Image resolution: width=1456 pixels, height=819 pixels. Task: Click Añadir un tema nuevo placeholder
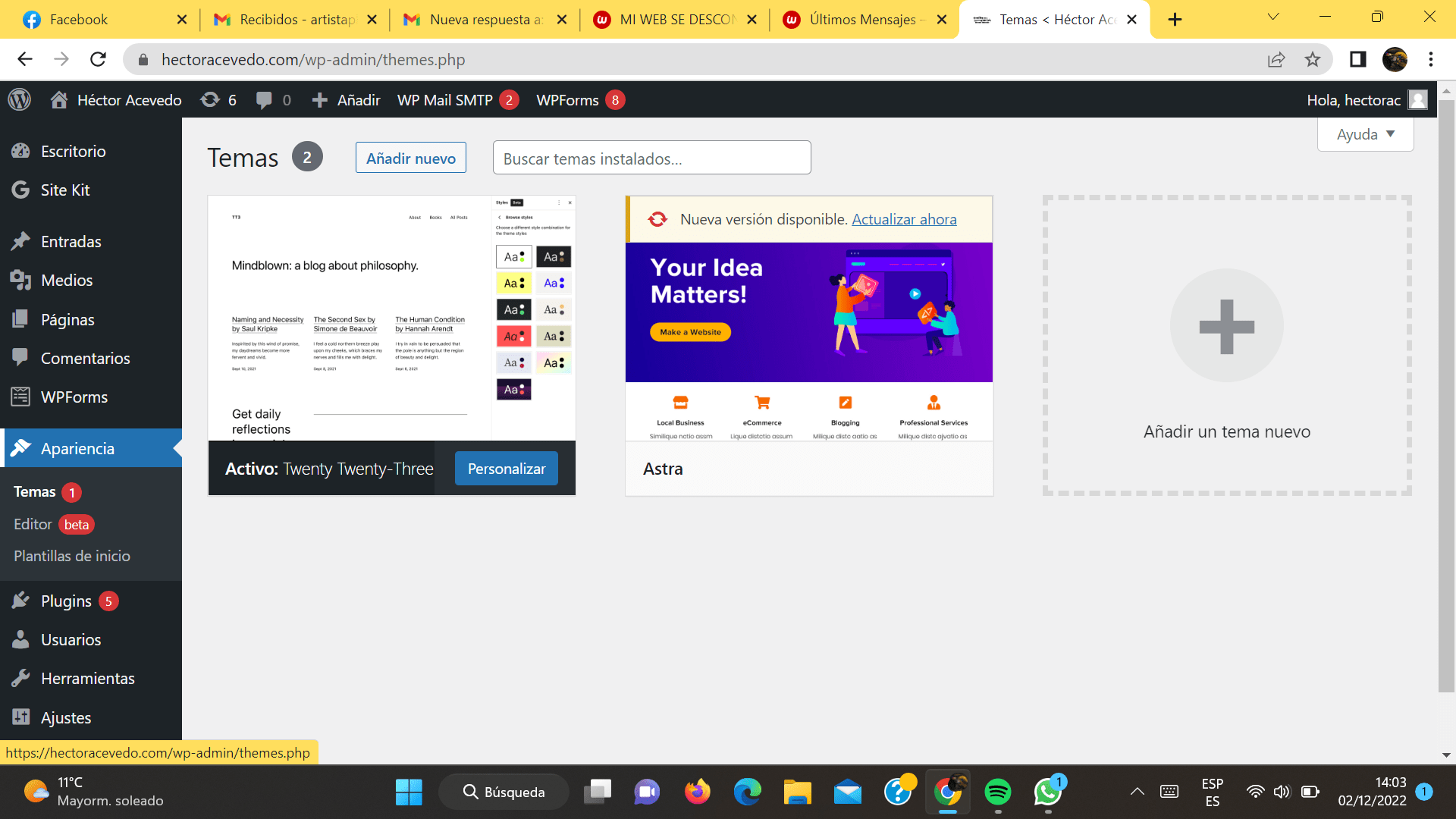click(x=1227, y=346)
